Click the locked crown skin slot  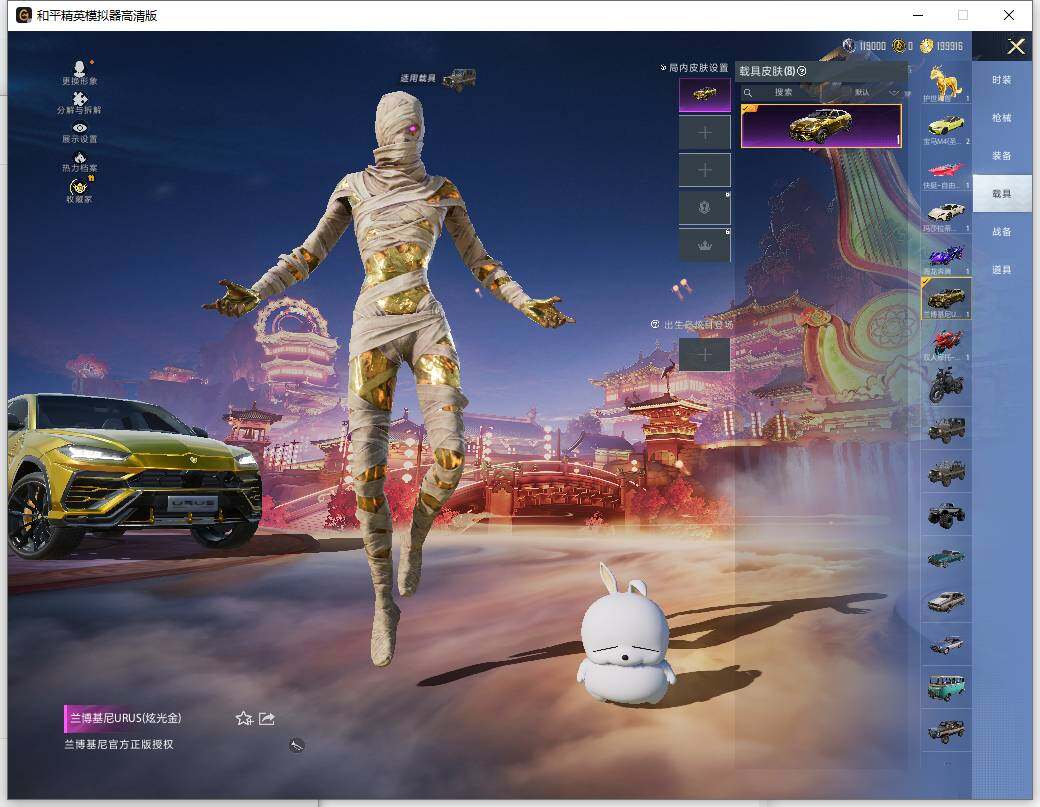704,245
